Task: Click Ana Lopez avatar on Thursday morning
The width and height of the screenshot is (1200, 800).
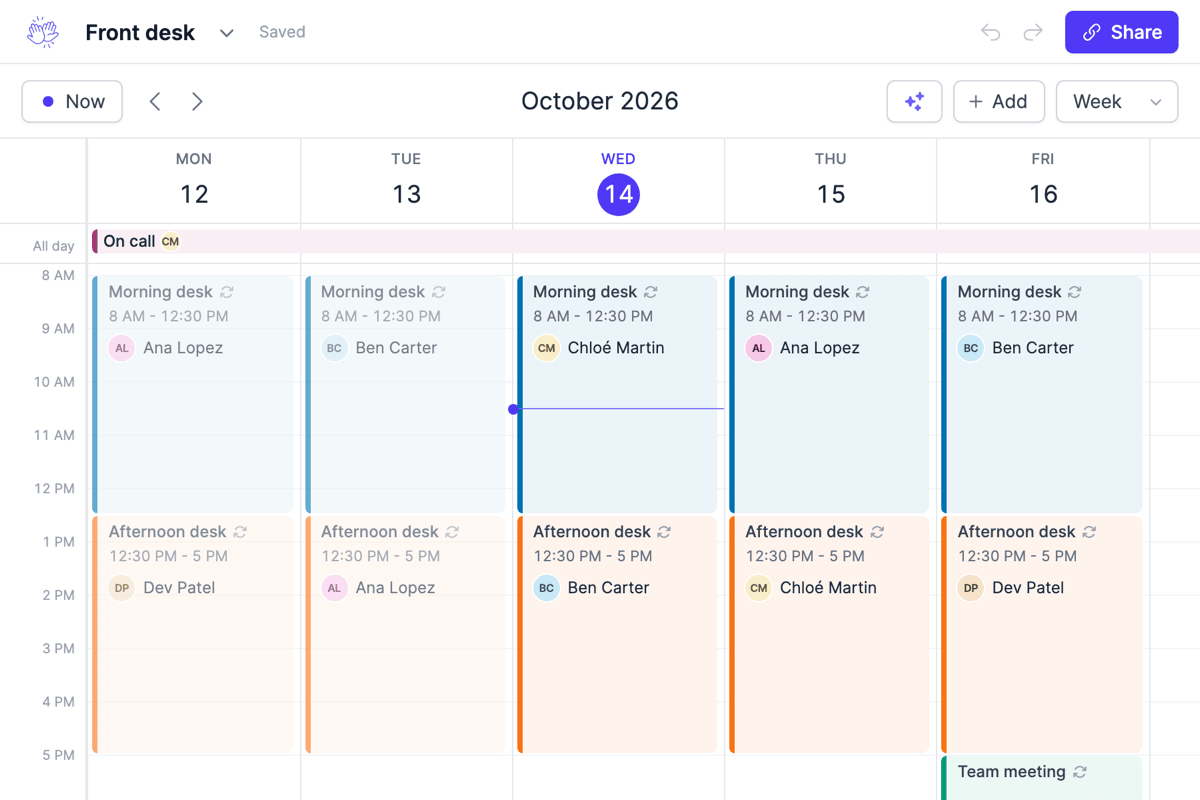Action: 758,348
